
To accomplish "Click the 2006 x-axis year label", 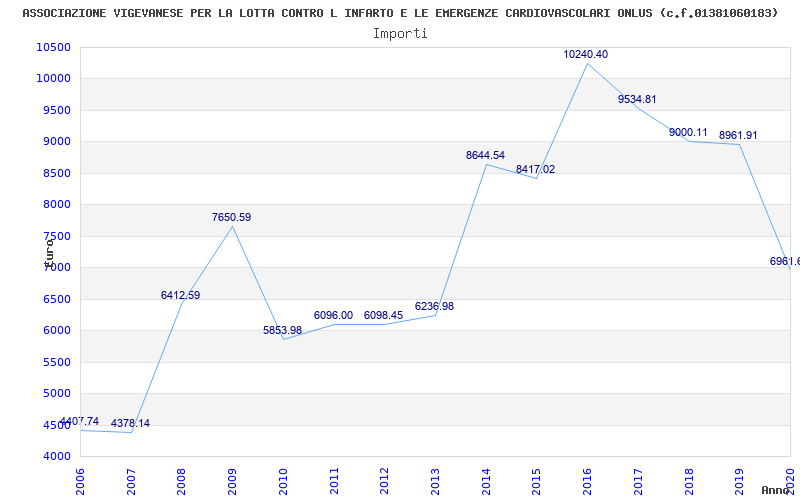I will pos(80,481).
